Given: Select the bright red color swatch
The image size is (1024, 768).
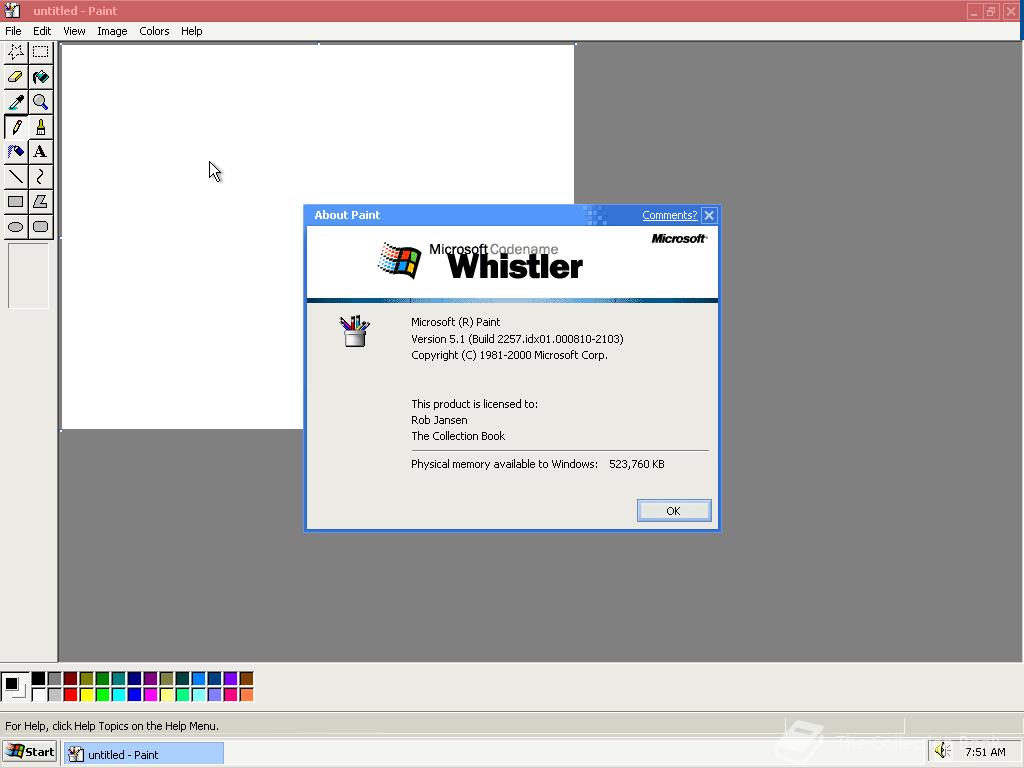Looking at the screenshot, I should [71, 694].
